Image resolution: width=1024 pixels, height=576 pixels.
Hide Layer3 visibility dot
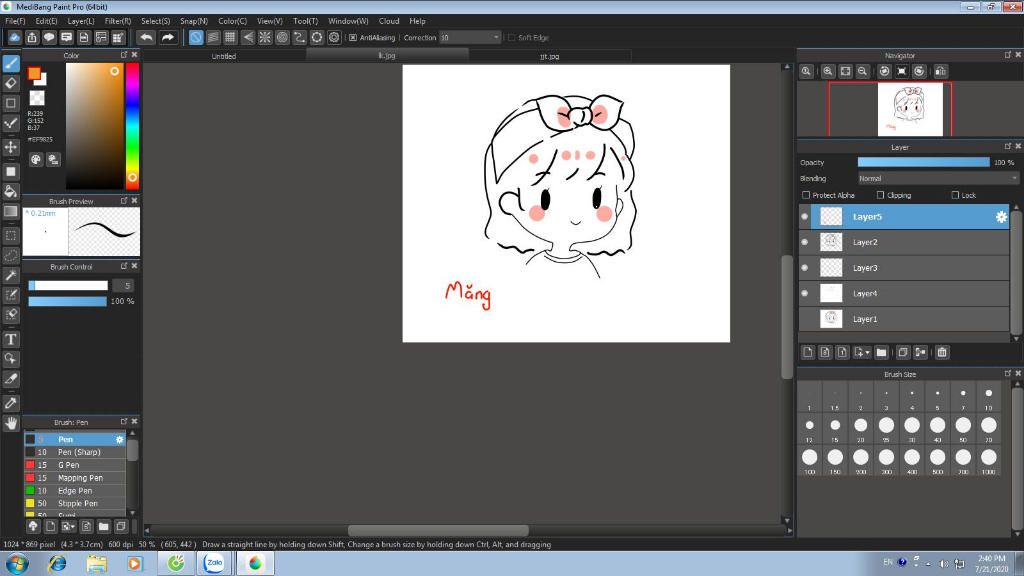(x=805, y=268)
